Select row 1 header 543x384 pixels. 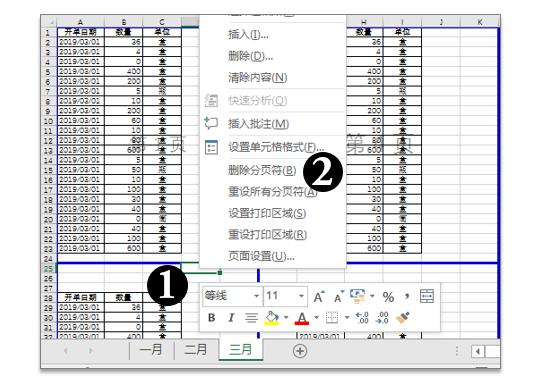48,33
